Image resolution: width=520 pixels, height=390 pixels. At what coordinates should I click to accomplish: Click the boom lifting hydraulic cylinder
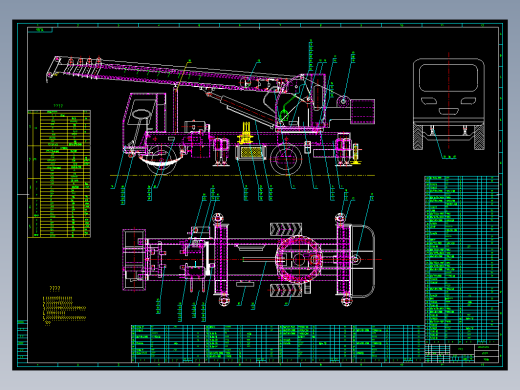241,109
